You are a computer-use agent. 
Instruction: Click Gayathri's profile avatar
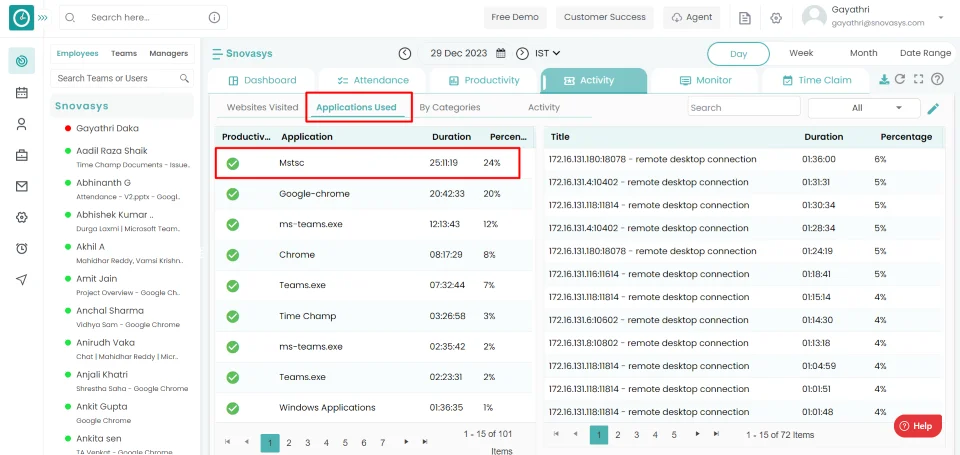click(814, 17)
